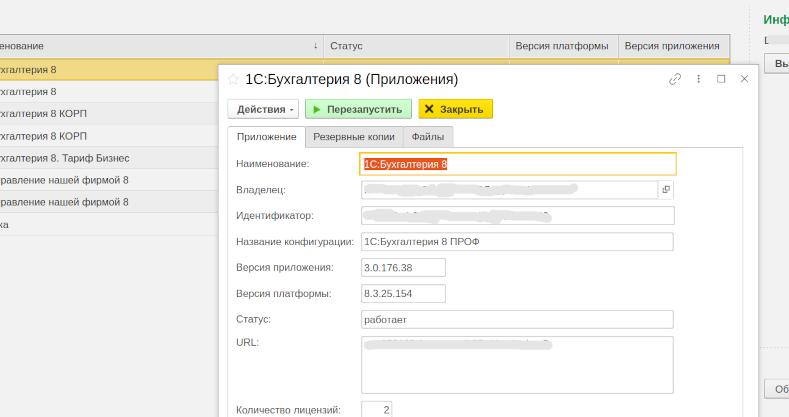Screen dimensions: 789x417
Task: Select the second хгалтерия 8 row below the highlighted one
Action: tap(109, 92)
